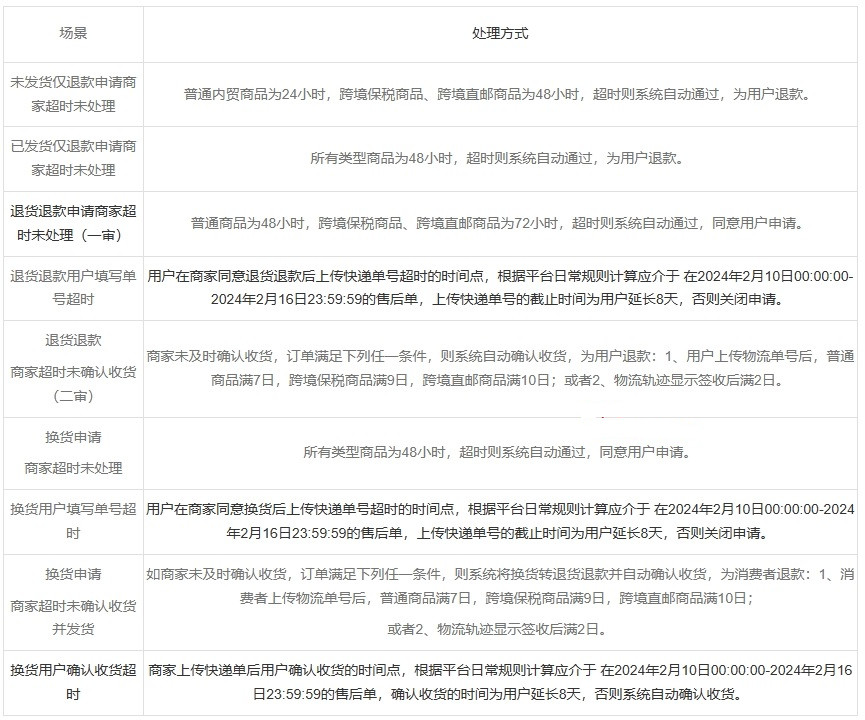Select the 退货退款商家超时未确认收货（二审）label
The image size is (865, 720).
click(x=73, y=368)
